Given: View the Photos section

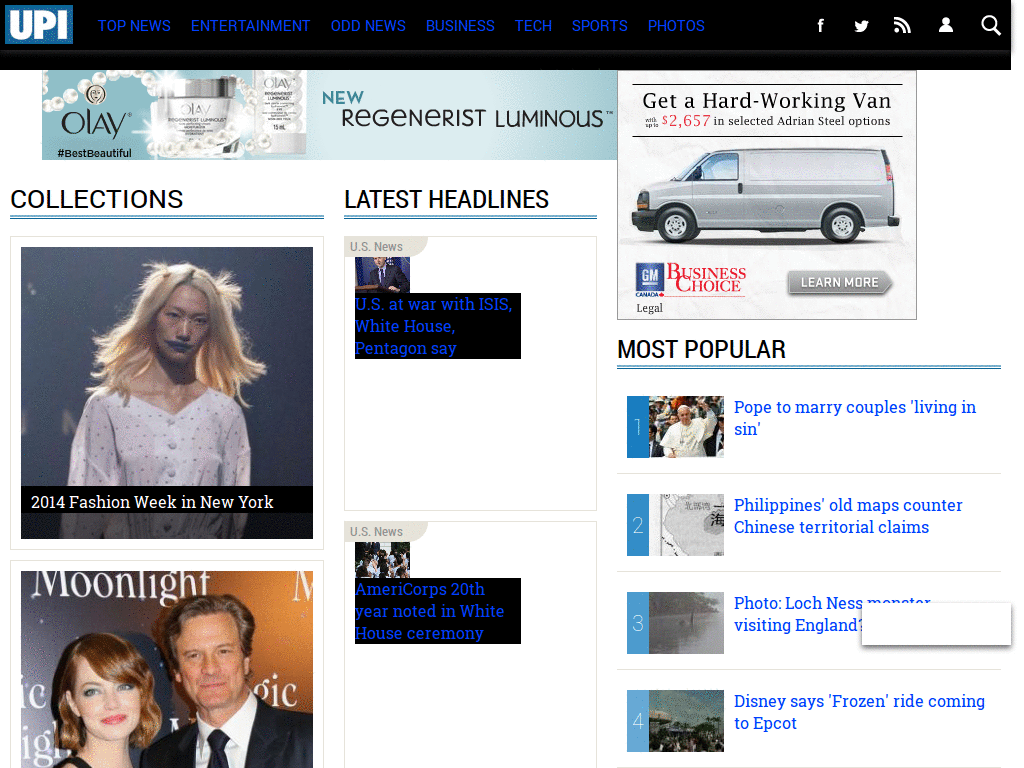Looking at the screenshot, I should [676, 26].
